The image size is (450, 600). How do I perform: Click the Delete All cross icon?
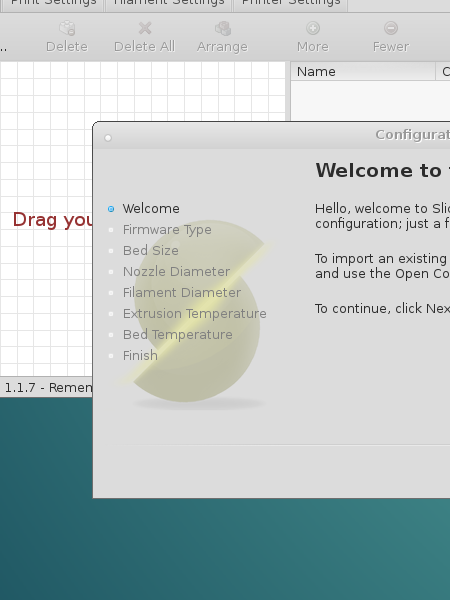(x=145, y=28)
